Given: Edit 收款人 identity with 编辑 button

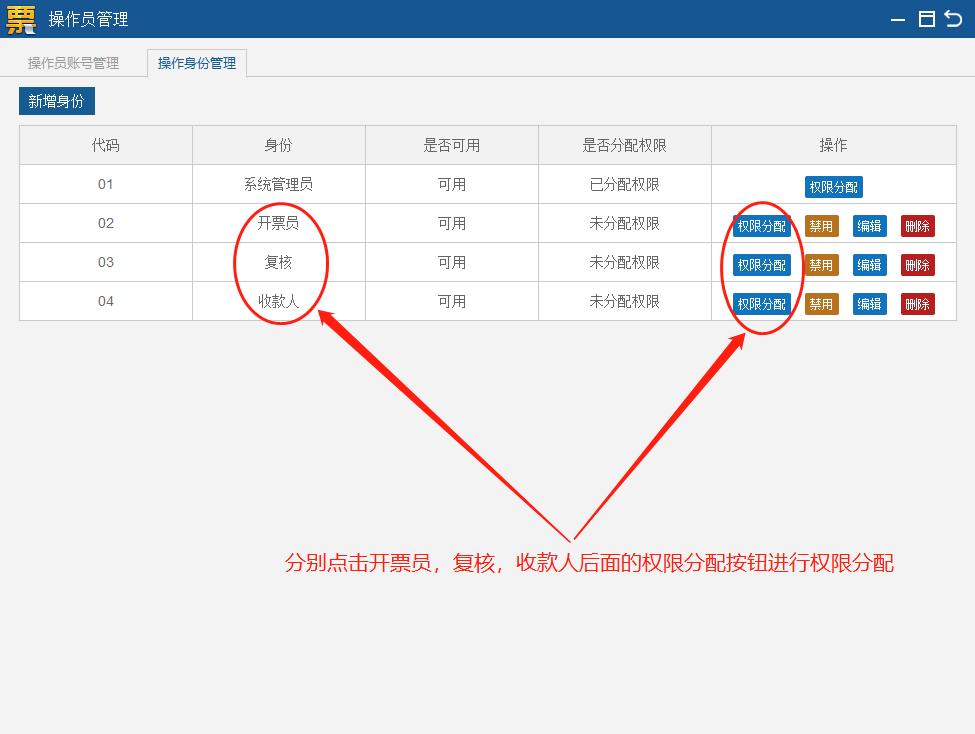Looking at the screenshot, I should click(x=869, y=303).
